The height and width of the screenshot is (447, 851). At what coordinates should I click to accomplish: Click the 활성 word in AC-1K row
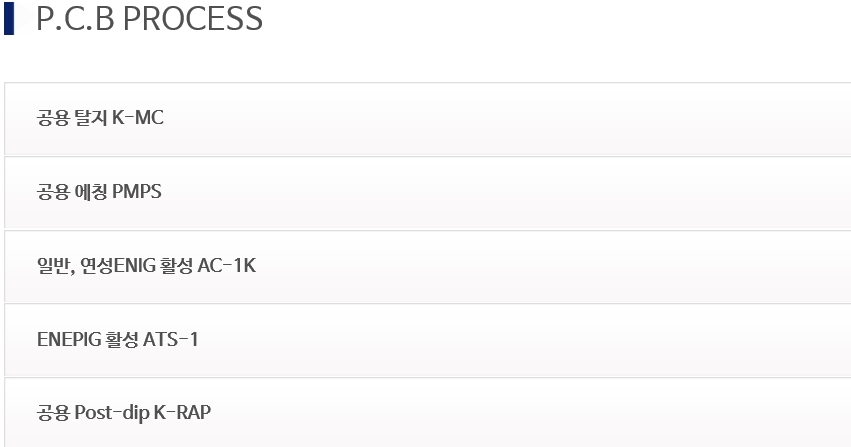pos(176,265)
